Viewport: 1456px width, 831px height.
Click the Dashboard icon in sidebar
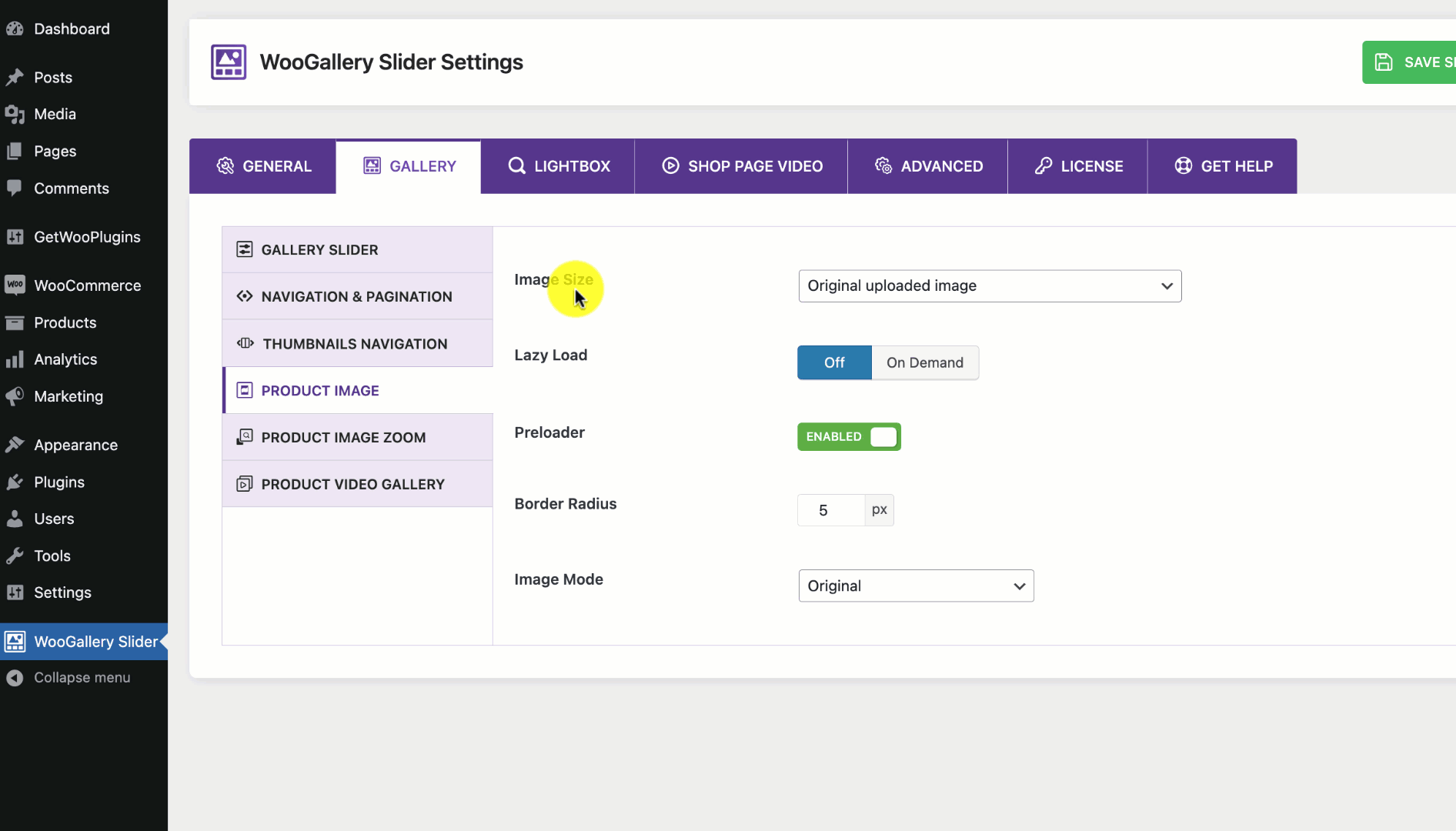click(x=15, y=29)
